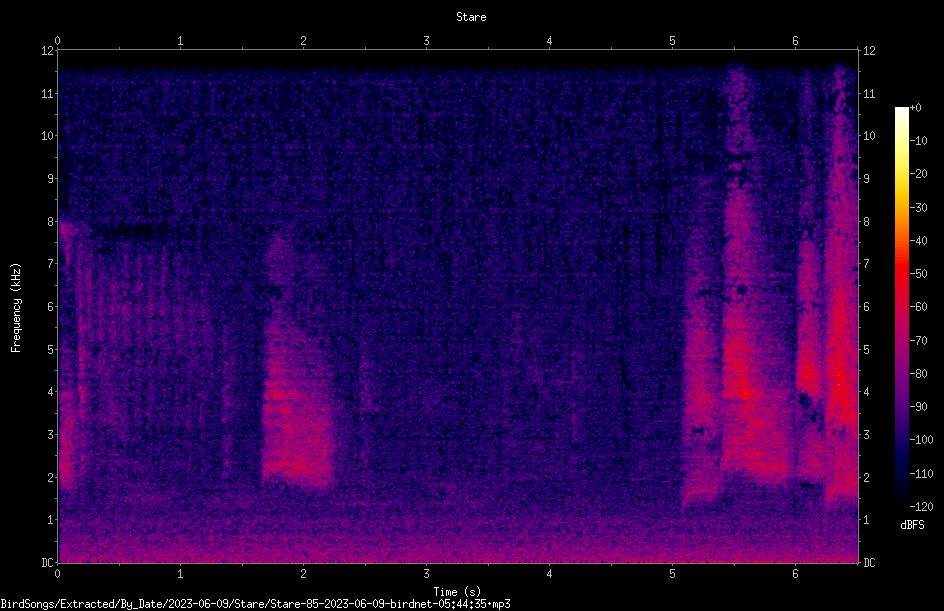Click the "6" tick on the right frequency axis

pyautogui.click(x=866, y=307)
